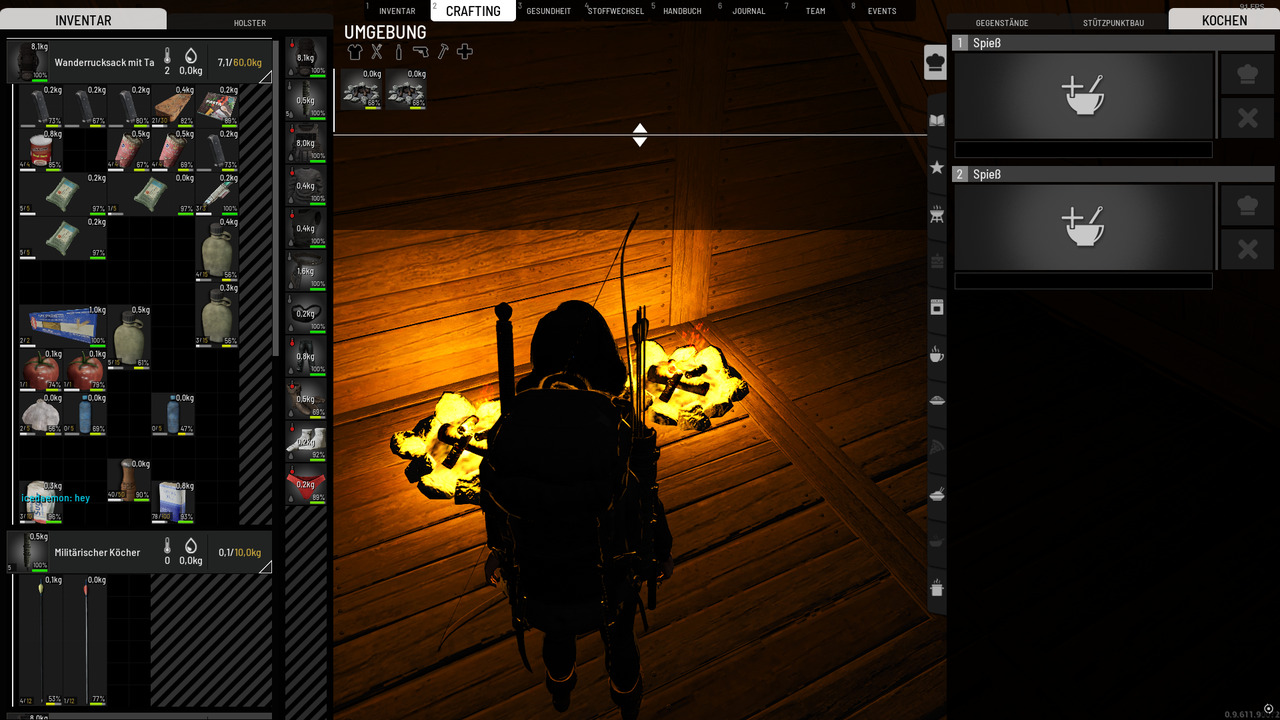Add ingredients to first Spieß recipe slot

(x=1083, y=96)
